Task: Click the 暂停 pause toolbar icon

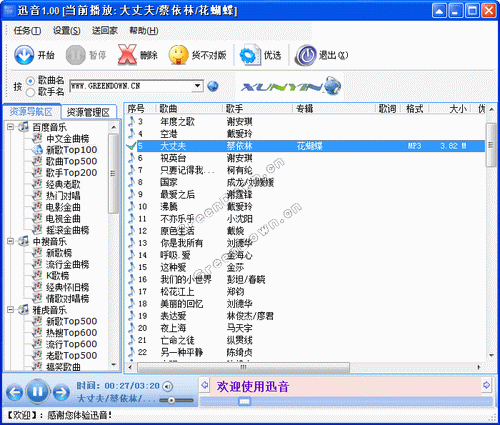Action: (75, 55)
